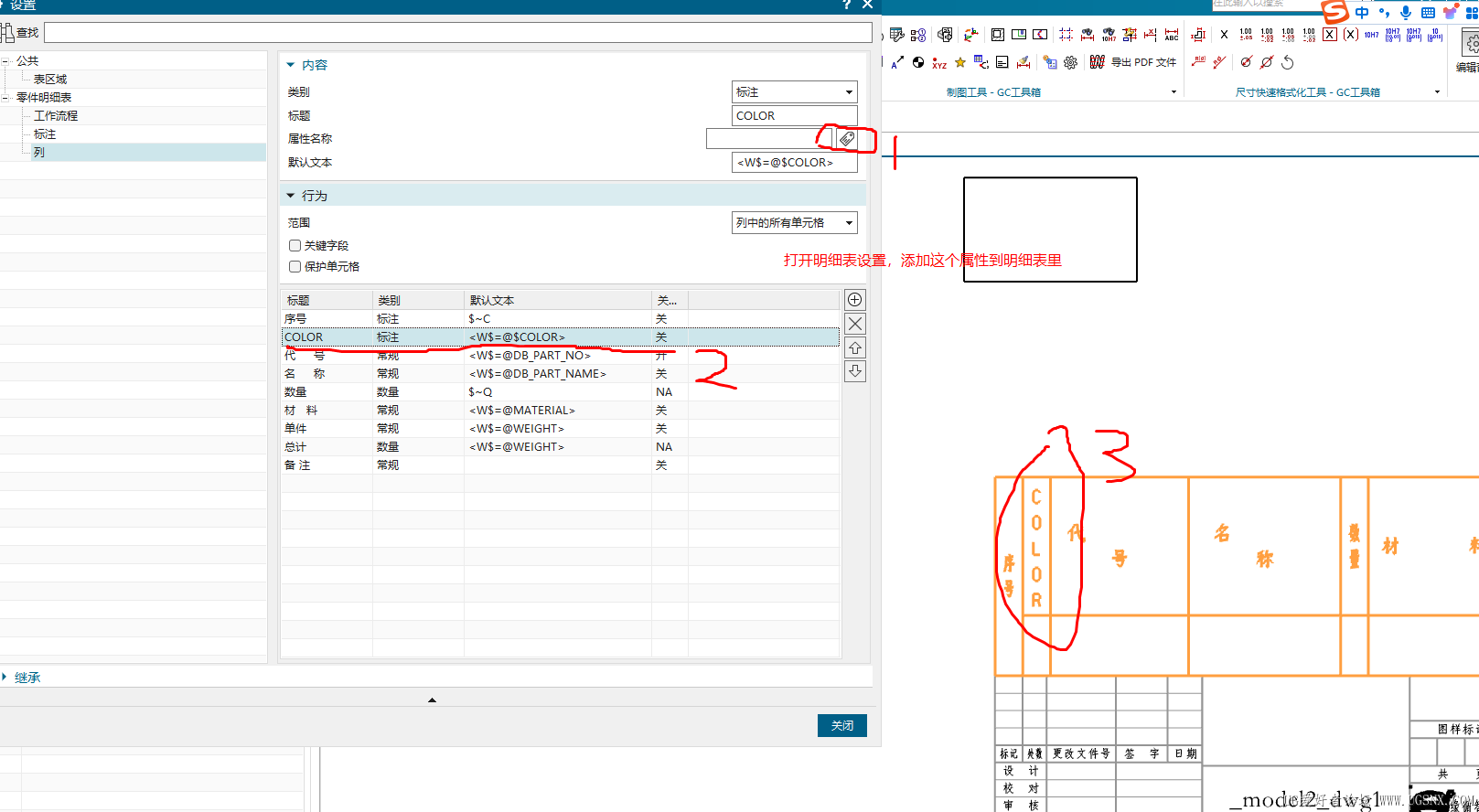Screen dimensions: 1479x812
Task: Click the A-with-arrow annotation icon
Action: click(x=897, y=62)
